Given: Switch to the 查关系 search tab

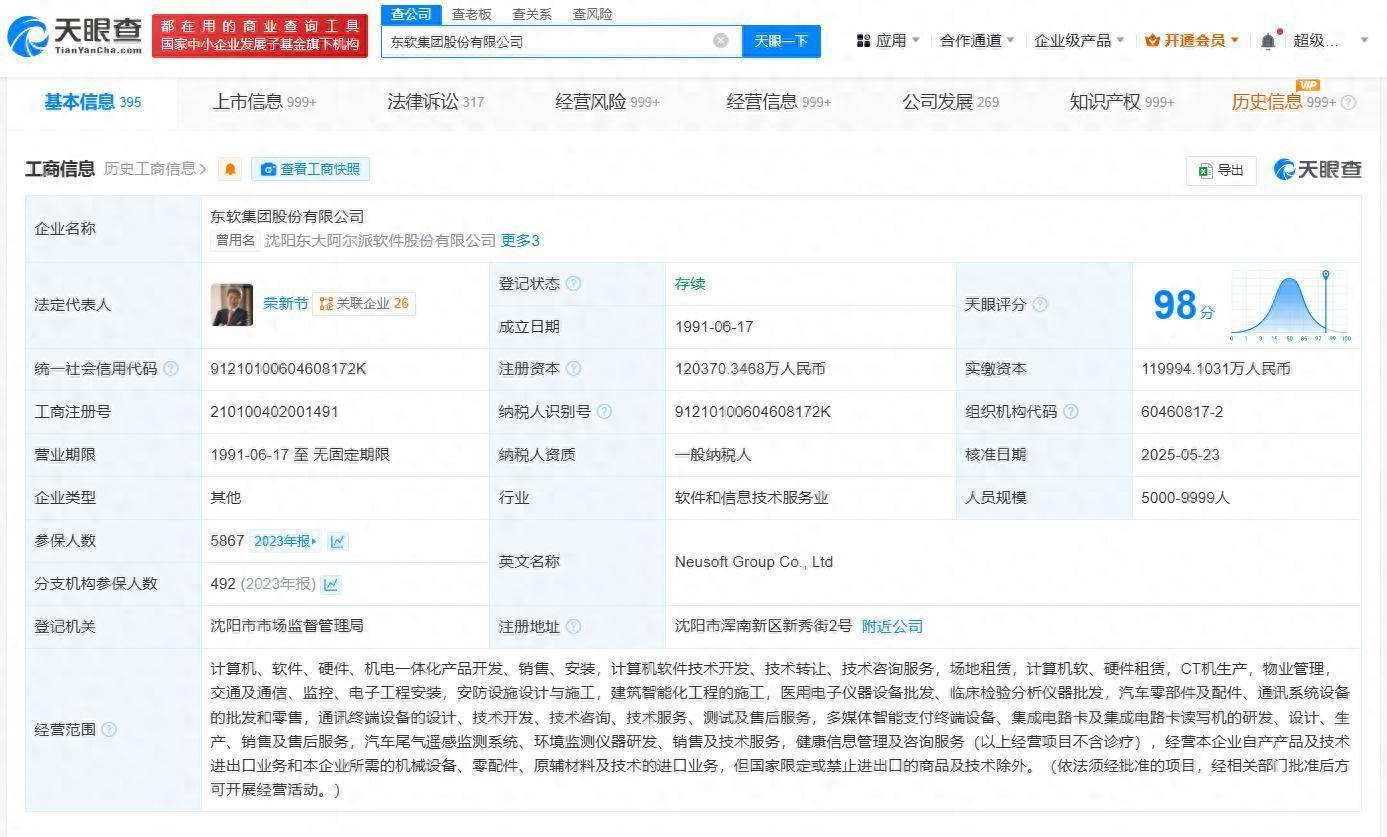Looking at the screenshot, I should pyautogui.click(x=532, y=14).
